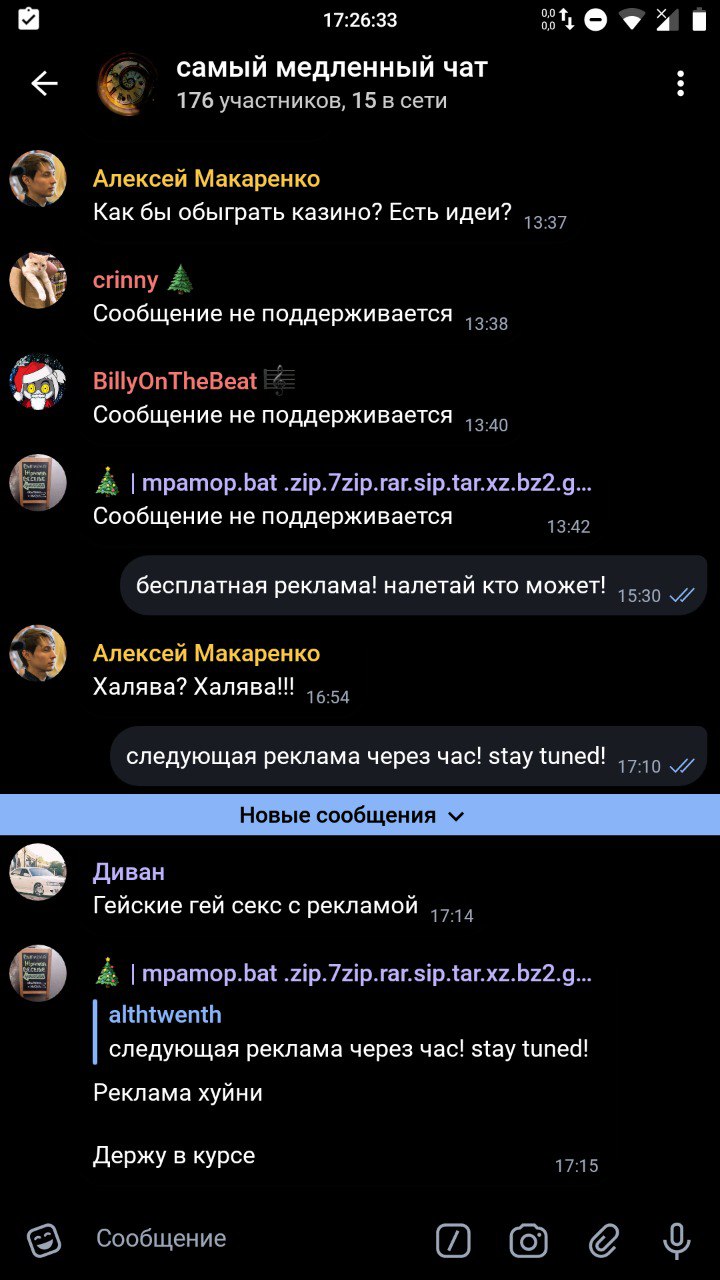
Task: Open the bot commands slash button
Action: tap(453, 1241)
